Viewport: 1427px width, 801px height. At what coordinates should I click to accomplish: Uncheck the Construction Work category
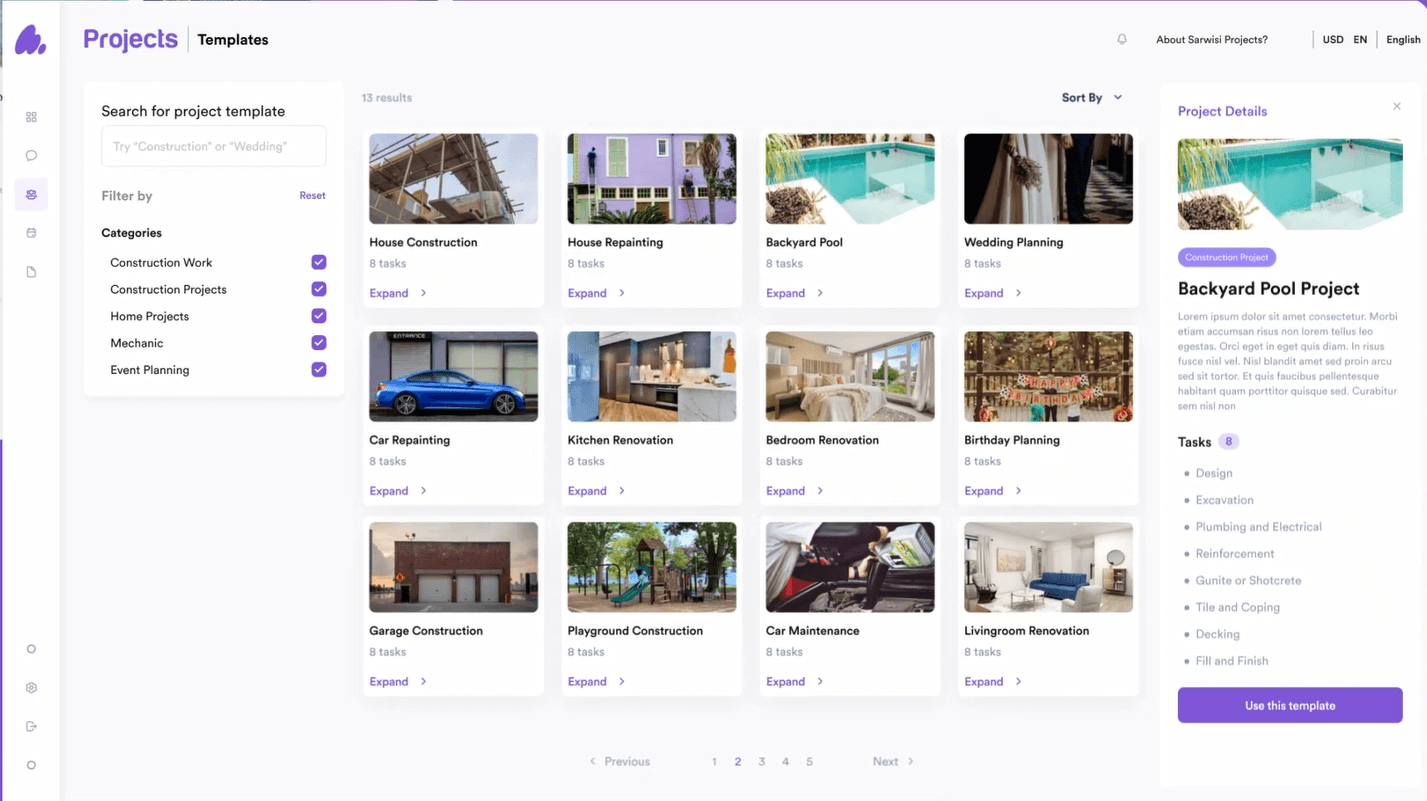[x=319, y=262]
